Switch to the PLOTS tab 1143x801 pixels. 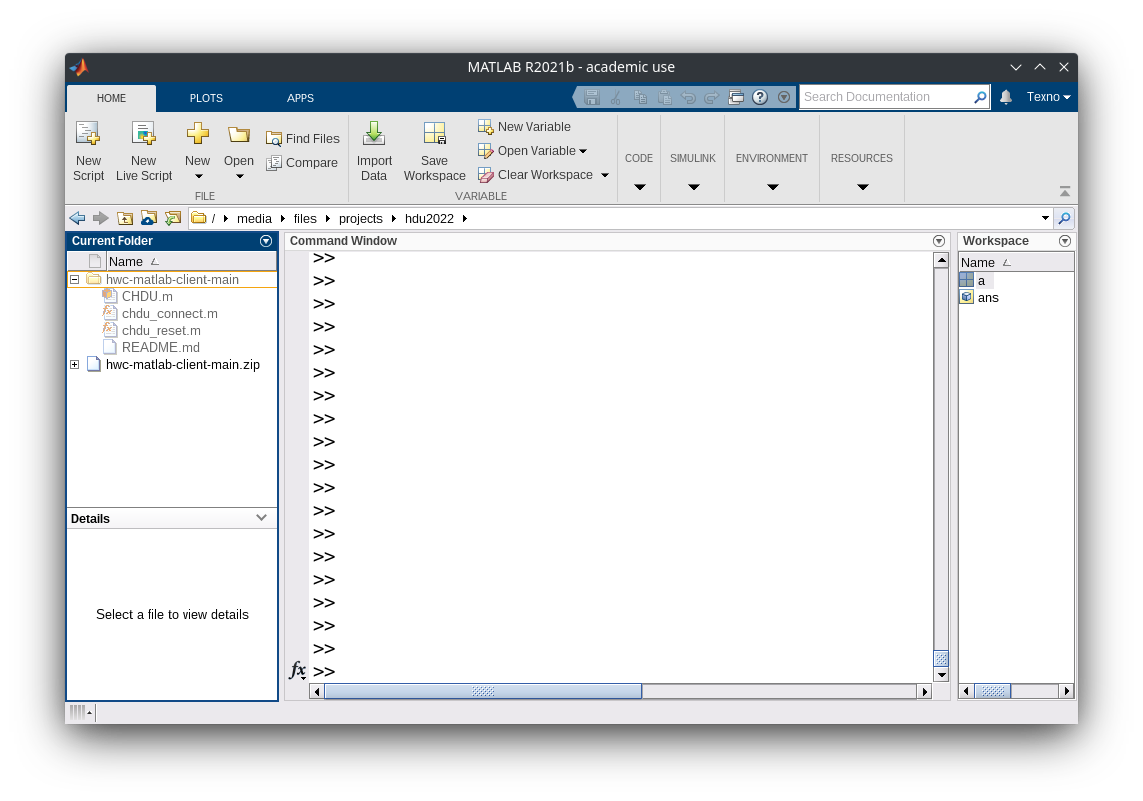[x=206, y=98]
